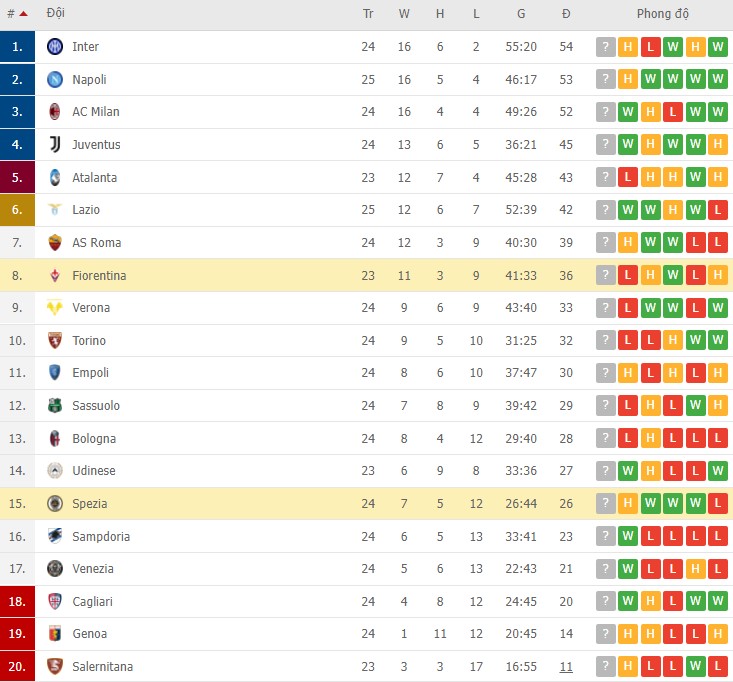The height and width of the screenshot is (682, 733).
Task: Click the Torino crest icon
Action: pyautogui.click(x=55, y=341)
